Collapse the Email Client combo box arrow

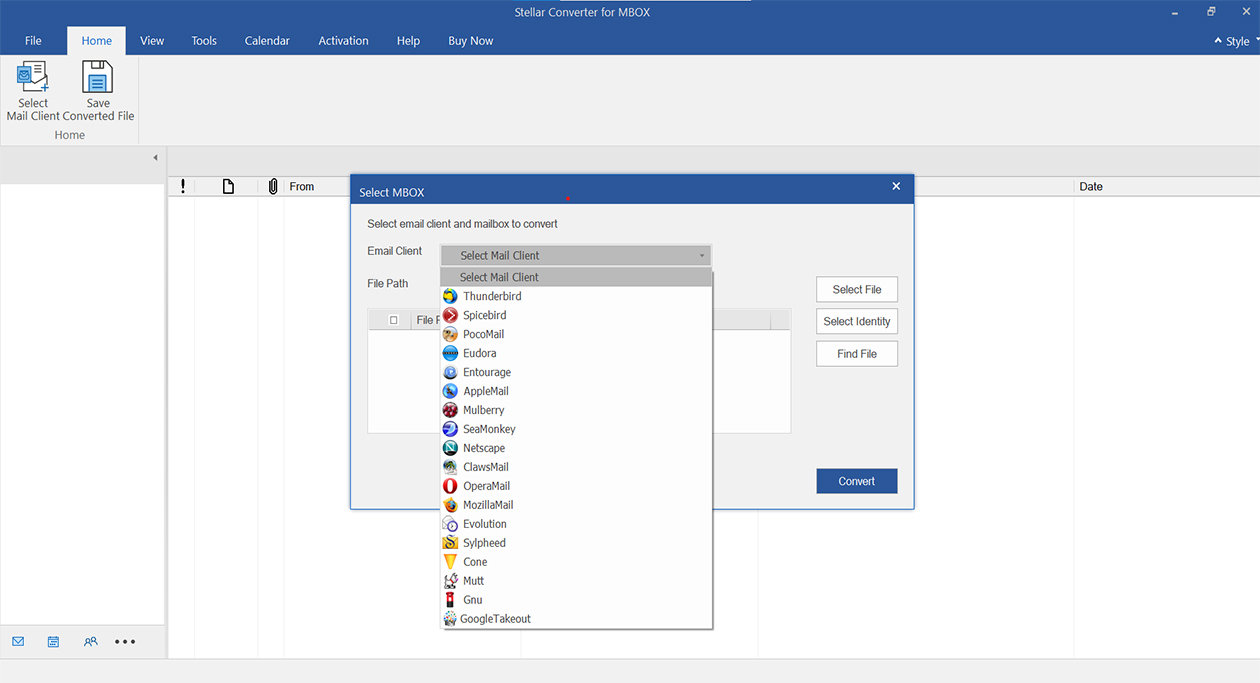click(702, 256)
